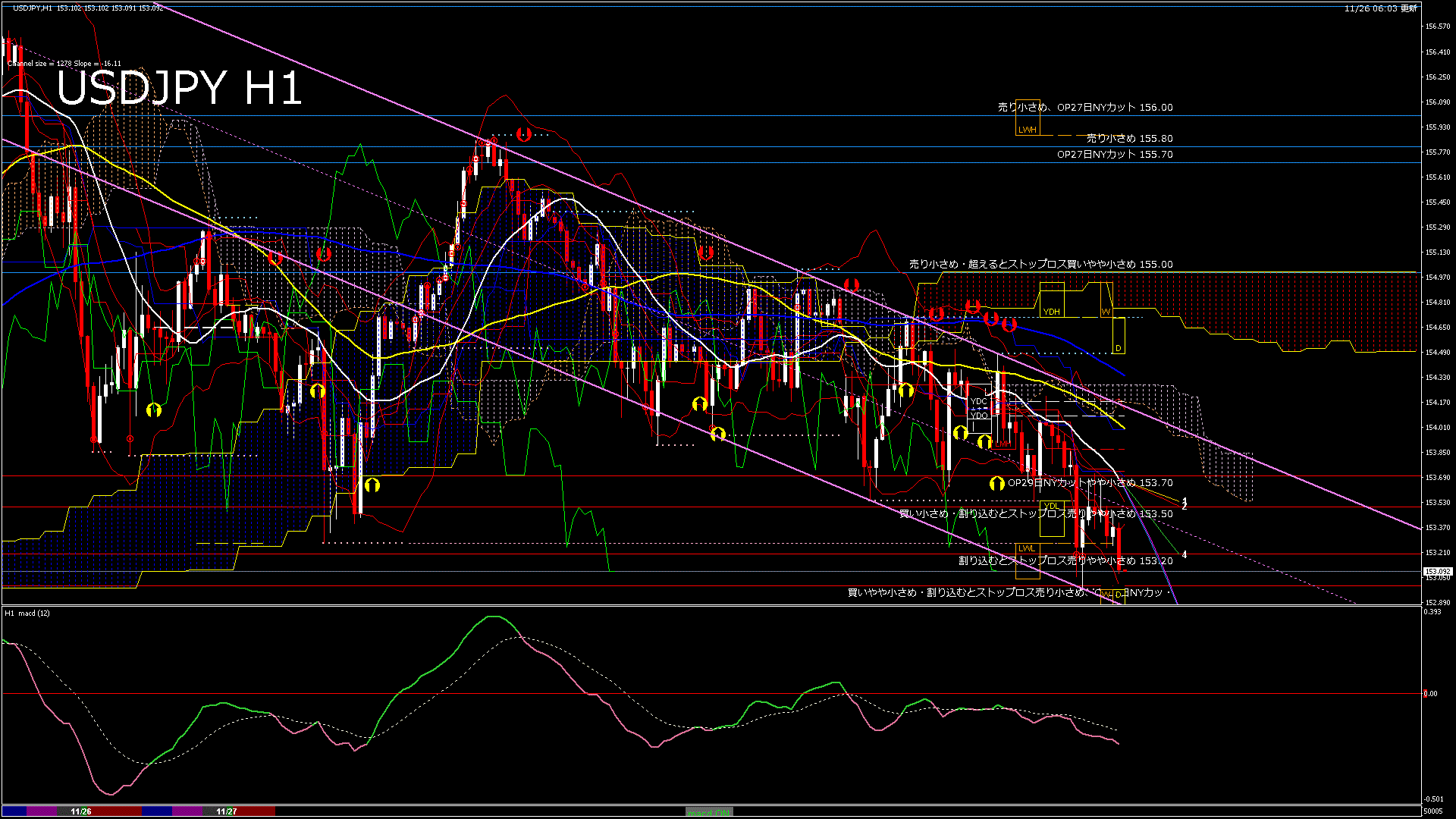Click the current price tag 153.092

(x=1437, y=572)
